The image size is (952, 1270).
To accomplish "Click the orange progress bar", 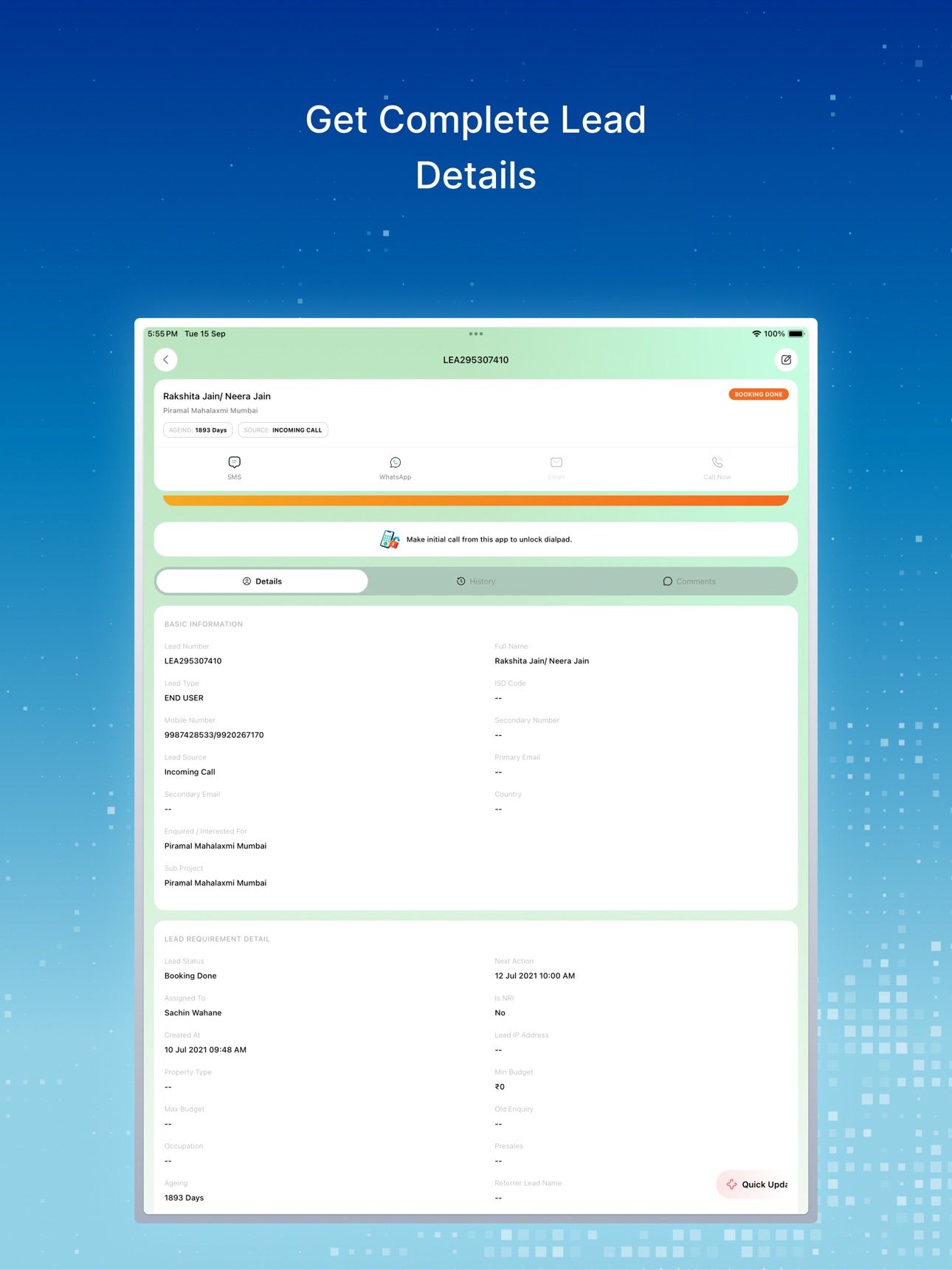I will (x=476, y=500).
